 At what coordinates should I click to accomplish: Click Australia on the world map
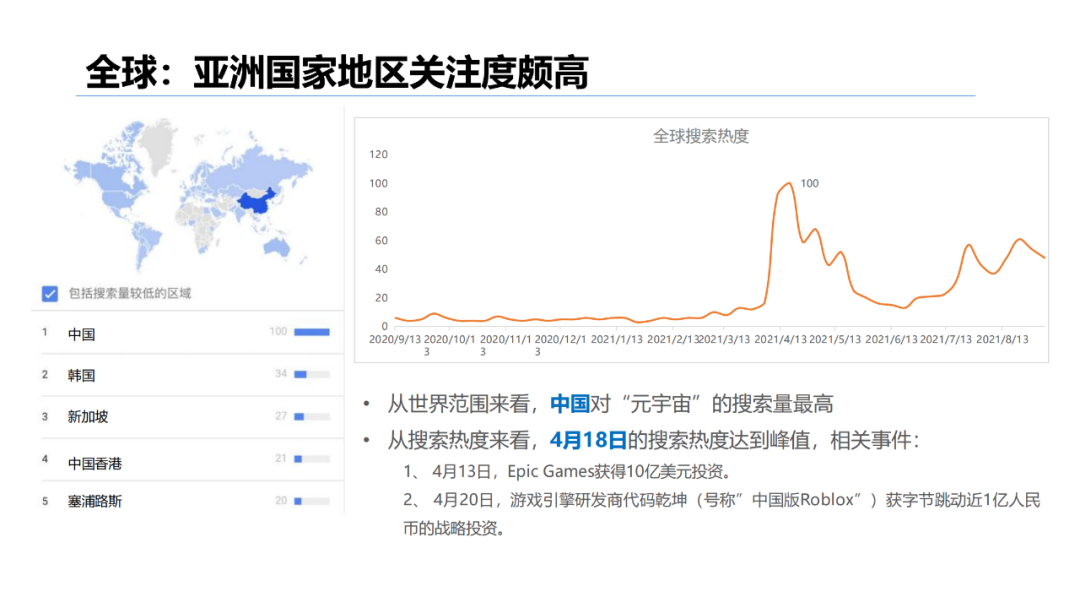pos(276,247)
